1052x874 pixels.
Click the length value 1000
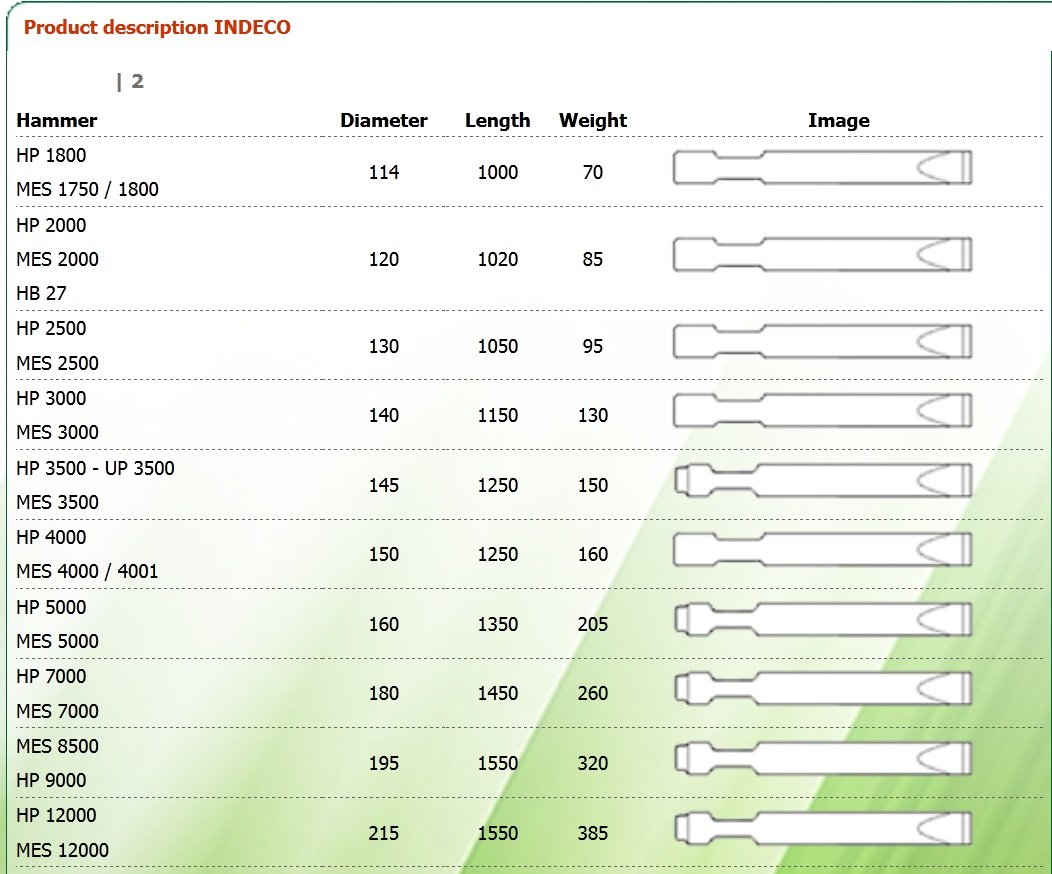[x=498, y=172]
